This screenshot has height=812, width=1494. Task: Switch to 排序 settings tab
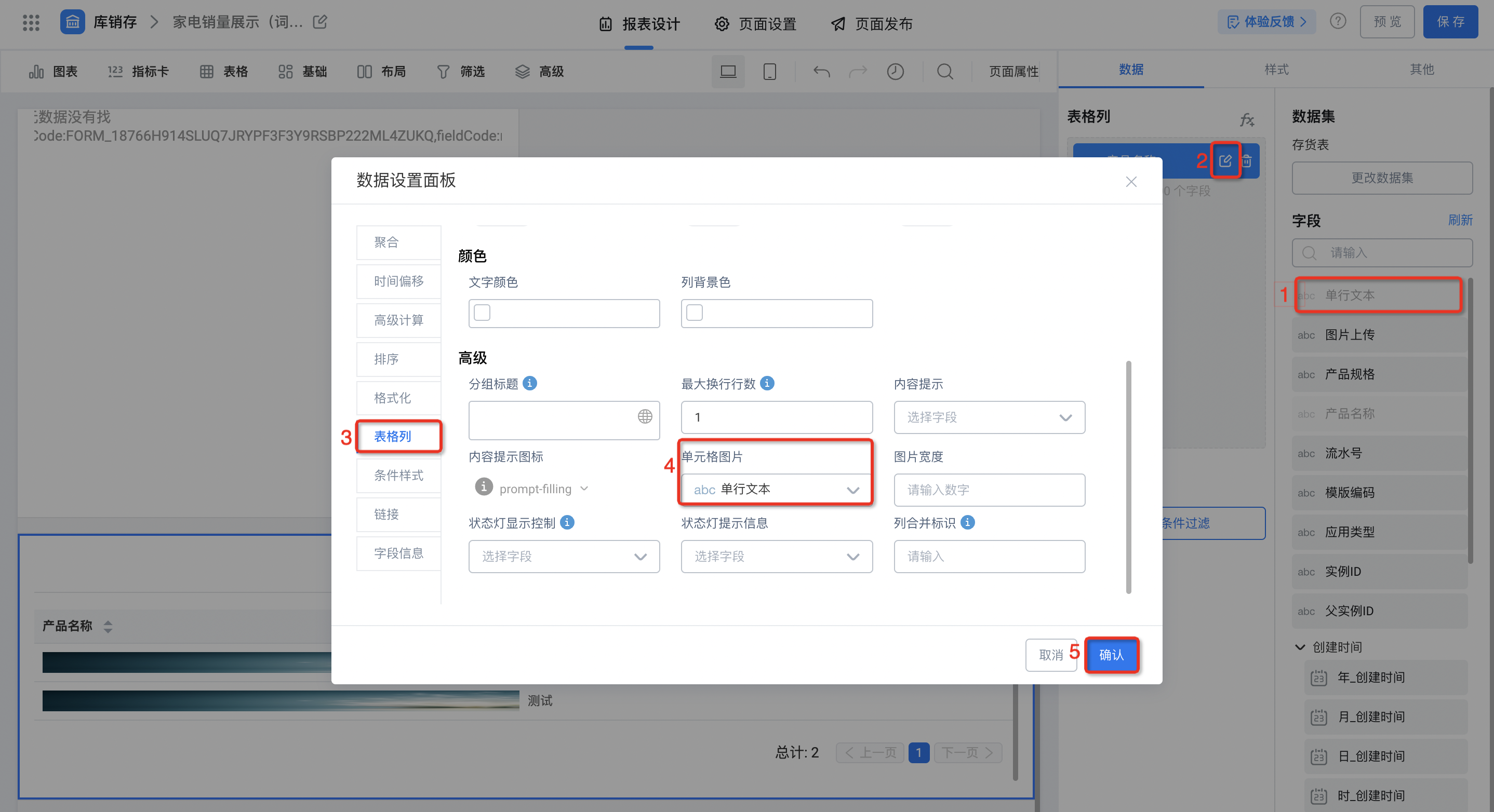(x=398, y=359)
